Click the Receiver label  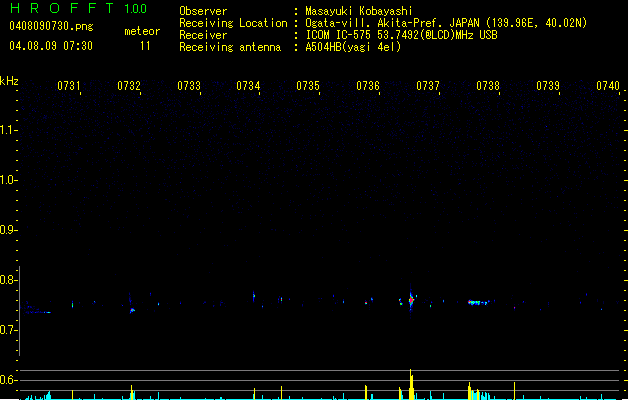pos(203,35)
